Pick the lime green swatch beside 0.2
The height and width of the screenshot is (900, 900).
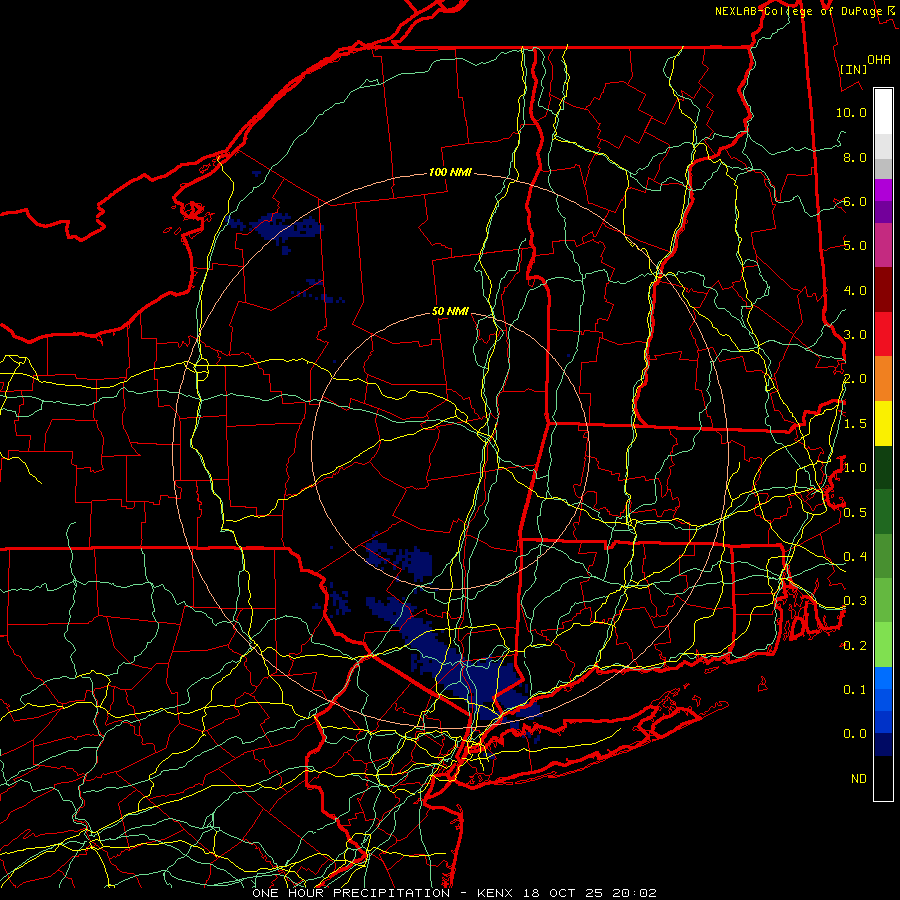pos(883,645)
